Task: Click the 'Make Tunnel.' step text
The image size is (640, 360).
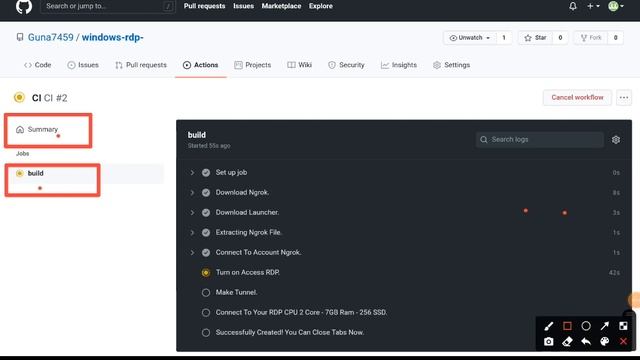Action: point(236,293)
